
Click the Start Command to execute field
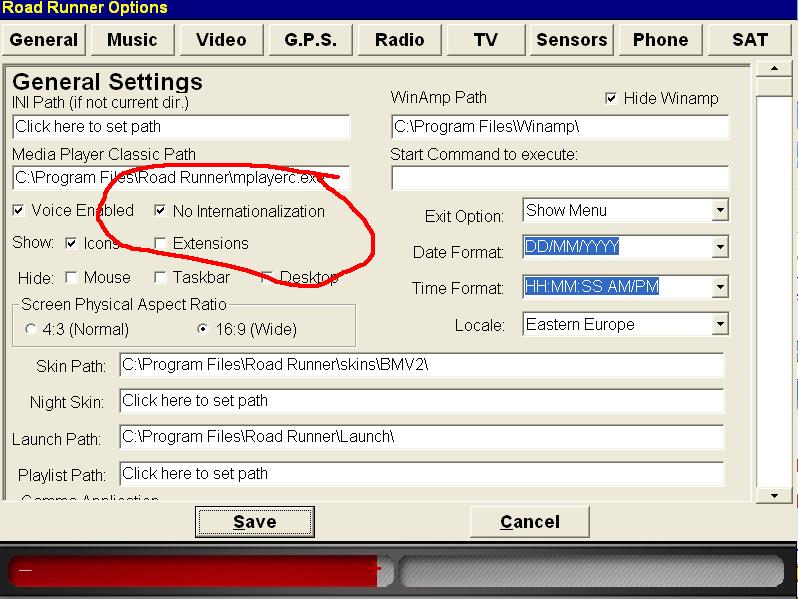point(559,179)
